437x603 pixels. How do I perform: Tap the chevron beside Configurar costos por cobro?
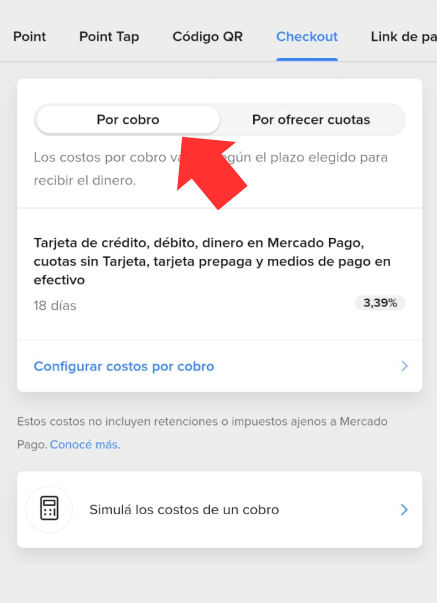[x=404, y=366]
